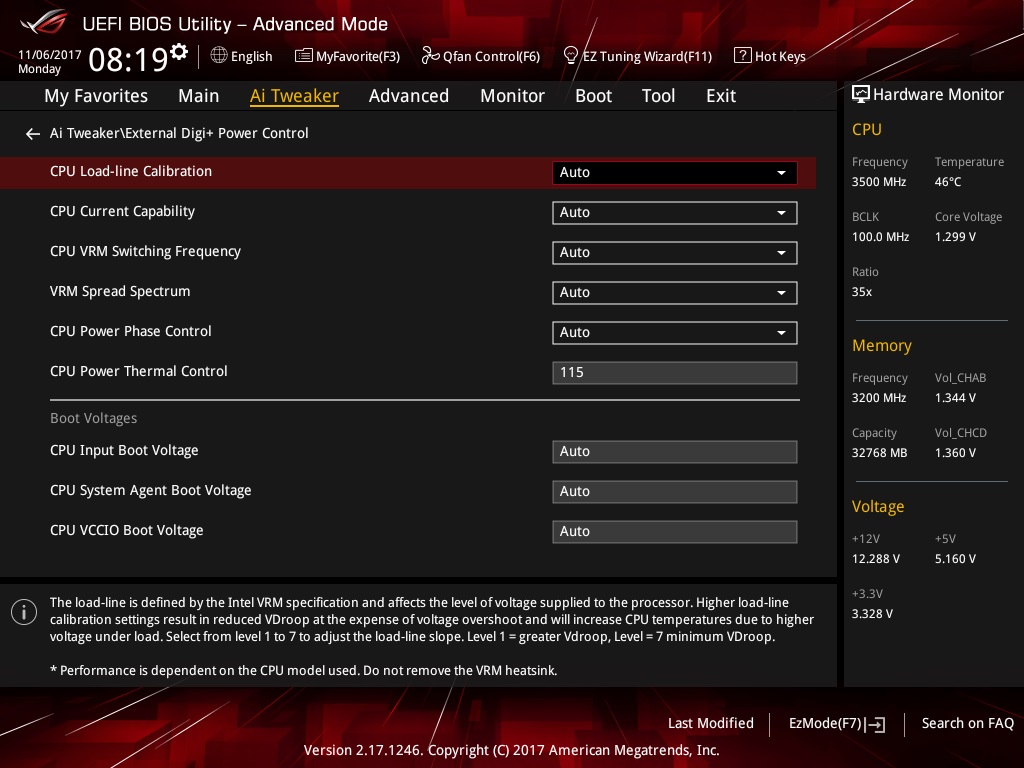Select the Ai Tweaker tab

[x=295, y=96]
